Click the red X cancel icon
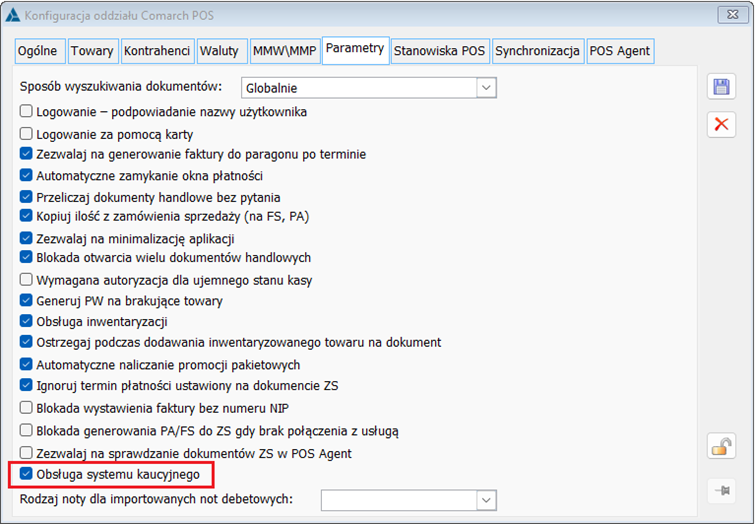The height and width of the screenshot is (524, 755). tap(721, 125)
